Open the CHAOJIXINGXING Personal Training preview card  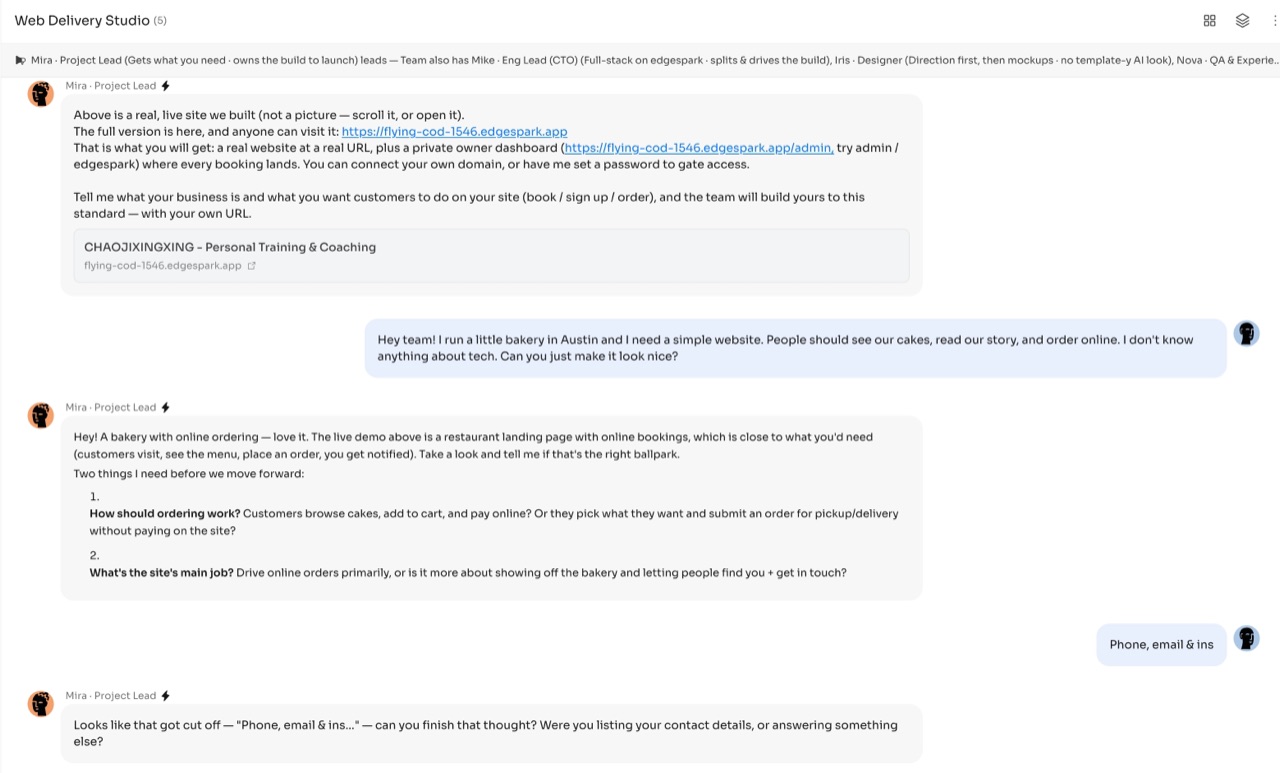coord(491,256)
